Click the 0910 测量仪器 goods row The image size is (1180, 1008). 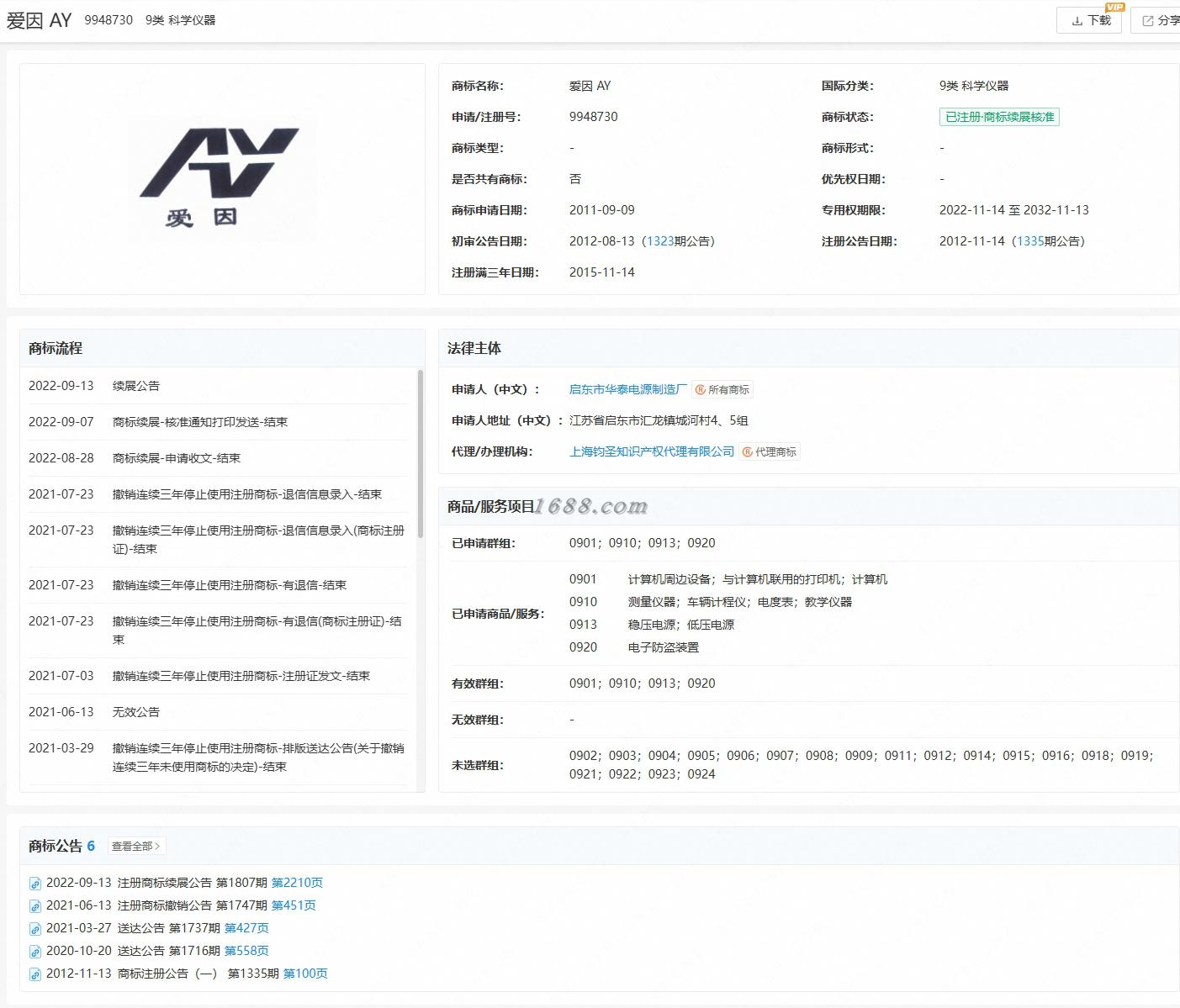[711, 602]
